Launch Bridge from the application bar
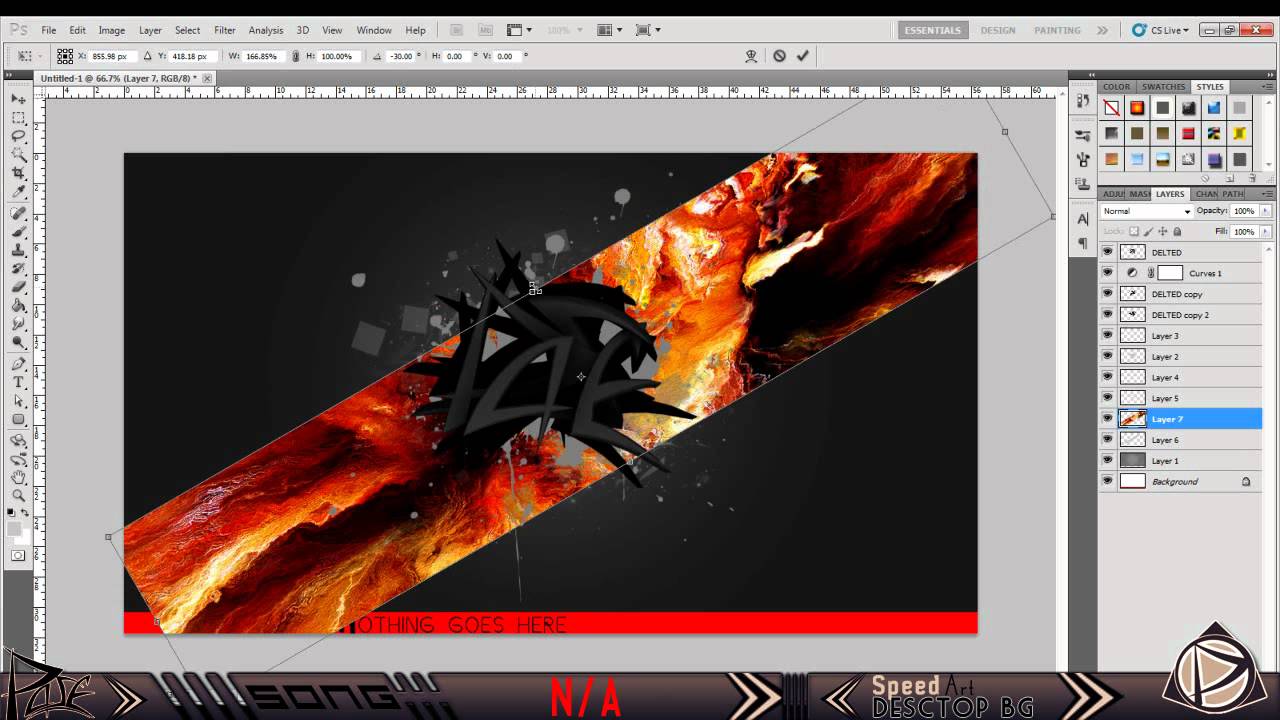The height and width of the screenshot is (720, 1280). pos(456,30)
